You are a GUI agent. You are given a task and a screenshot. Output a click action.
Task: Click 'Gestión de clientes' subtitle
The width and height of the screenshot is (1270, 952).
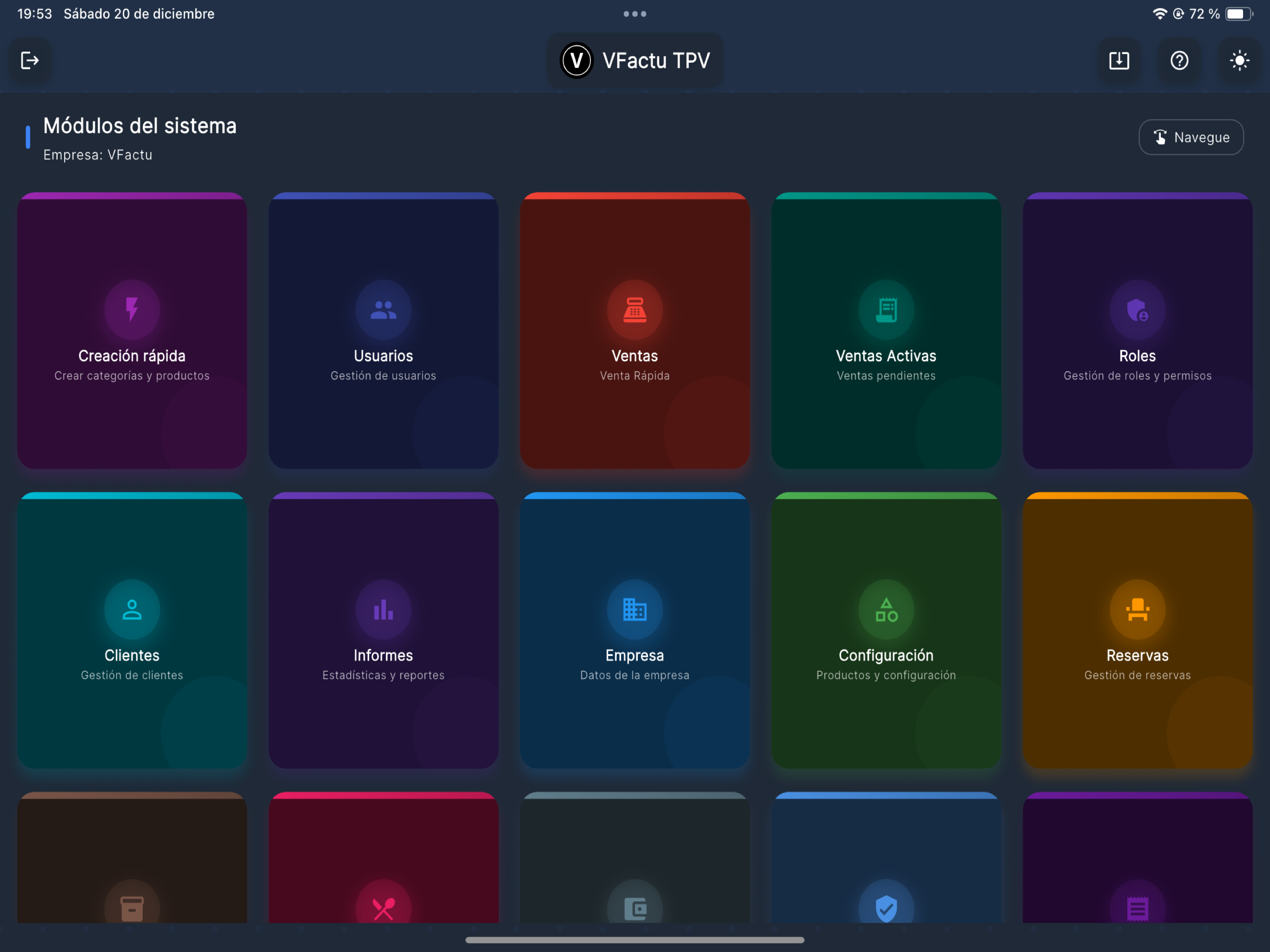[132, 675]
